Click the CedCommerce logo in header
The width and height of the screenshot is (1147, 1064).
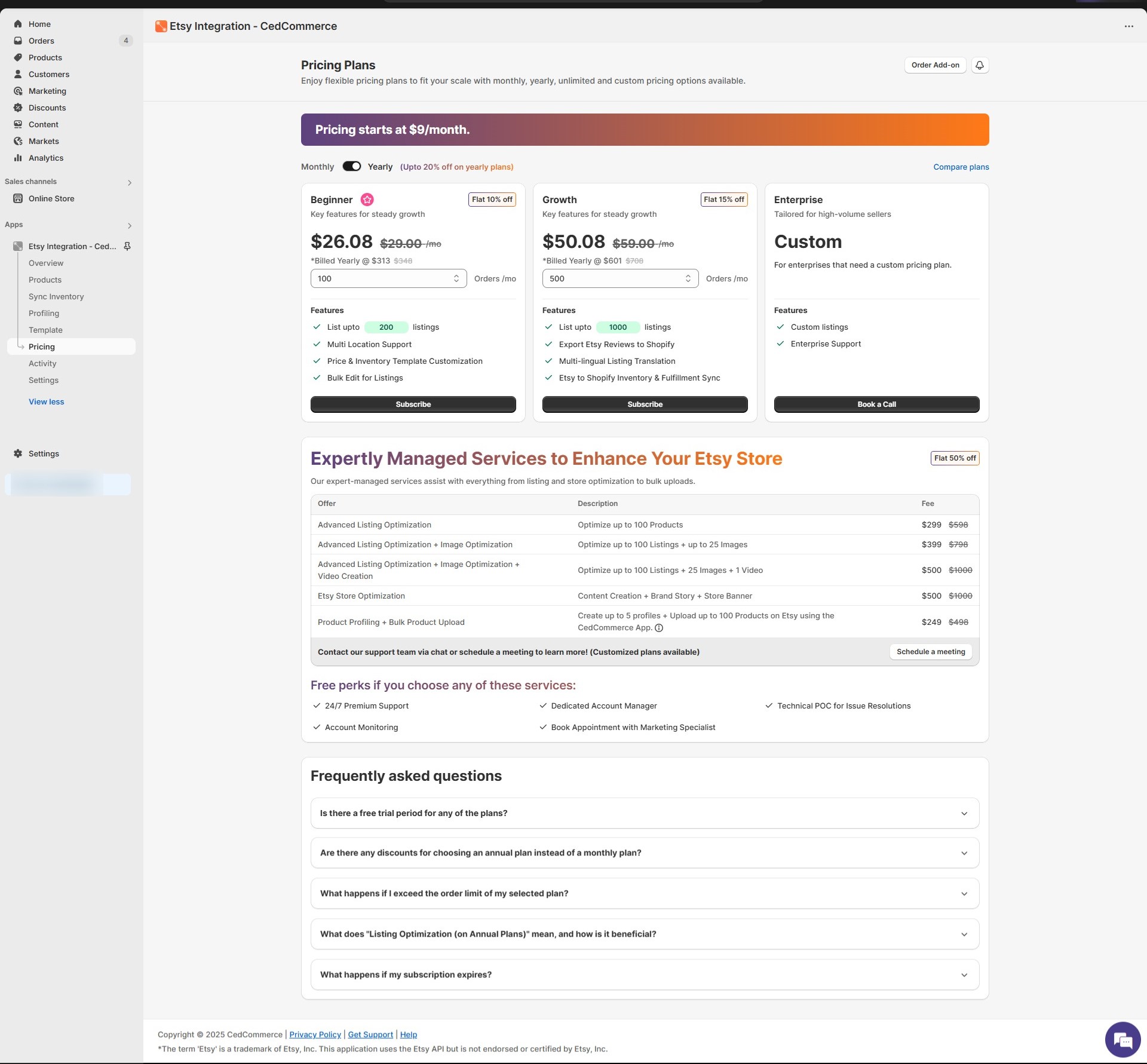[161, 26]
